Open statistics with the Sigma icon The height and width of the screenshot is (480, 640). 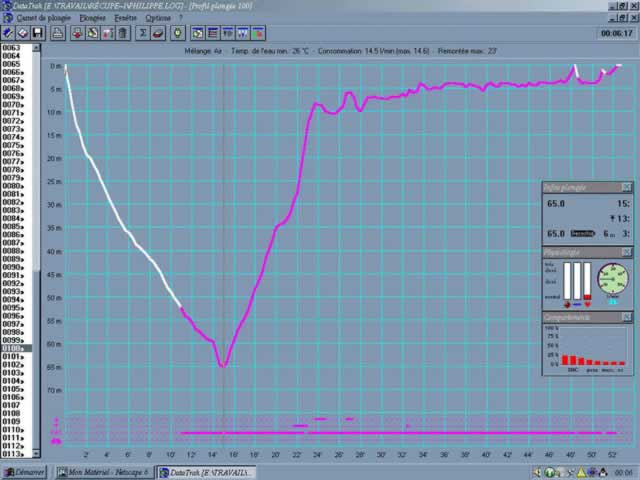point(143,33)
